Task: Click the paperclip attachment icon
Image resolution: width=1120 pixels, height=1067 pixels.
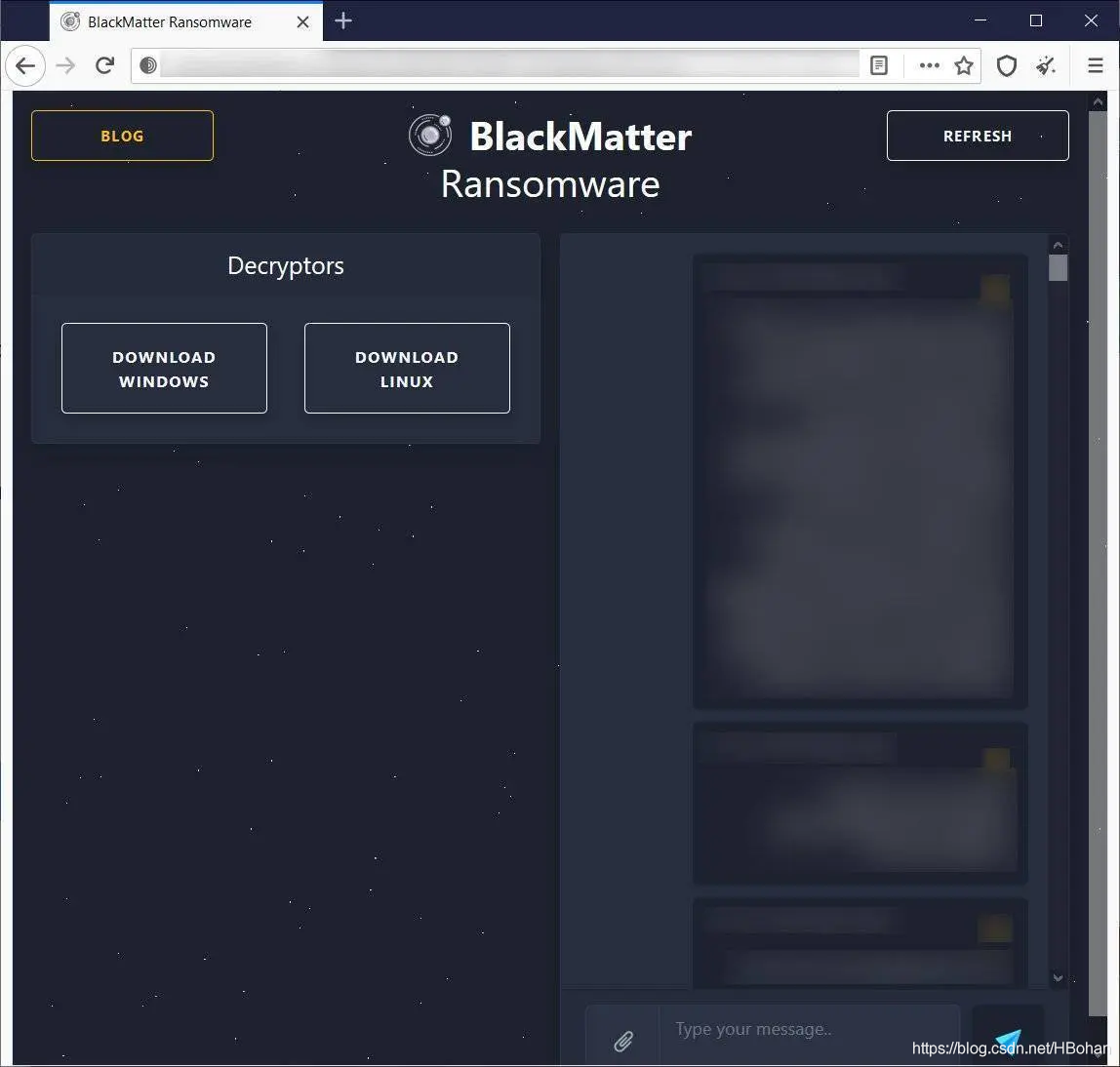Action: 622,1040
